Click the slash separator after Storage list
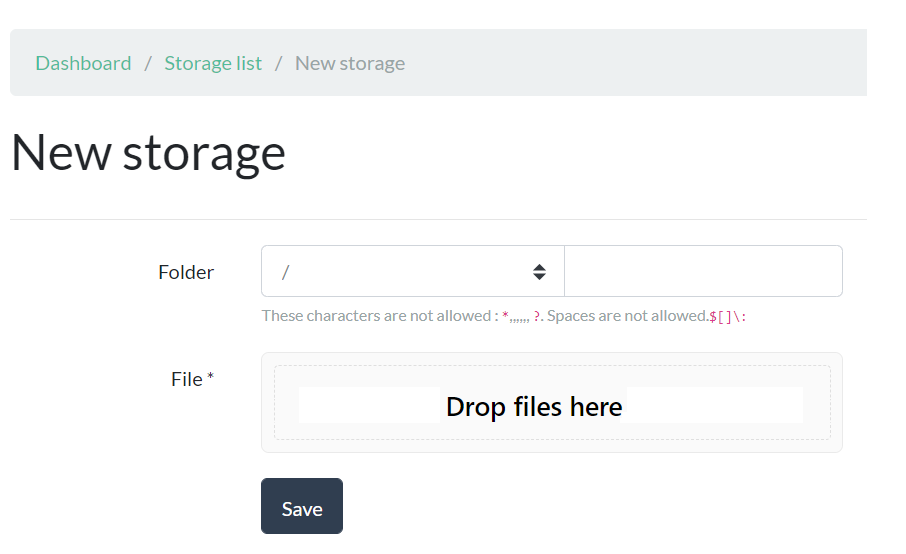 [279, 63]
